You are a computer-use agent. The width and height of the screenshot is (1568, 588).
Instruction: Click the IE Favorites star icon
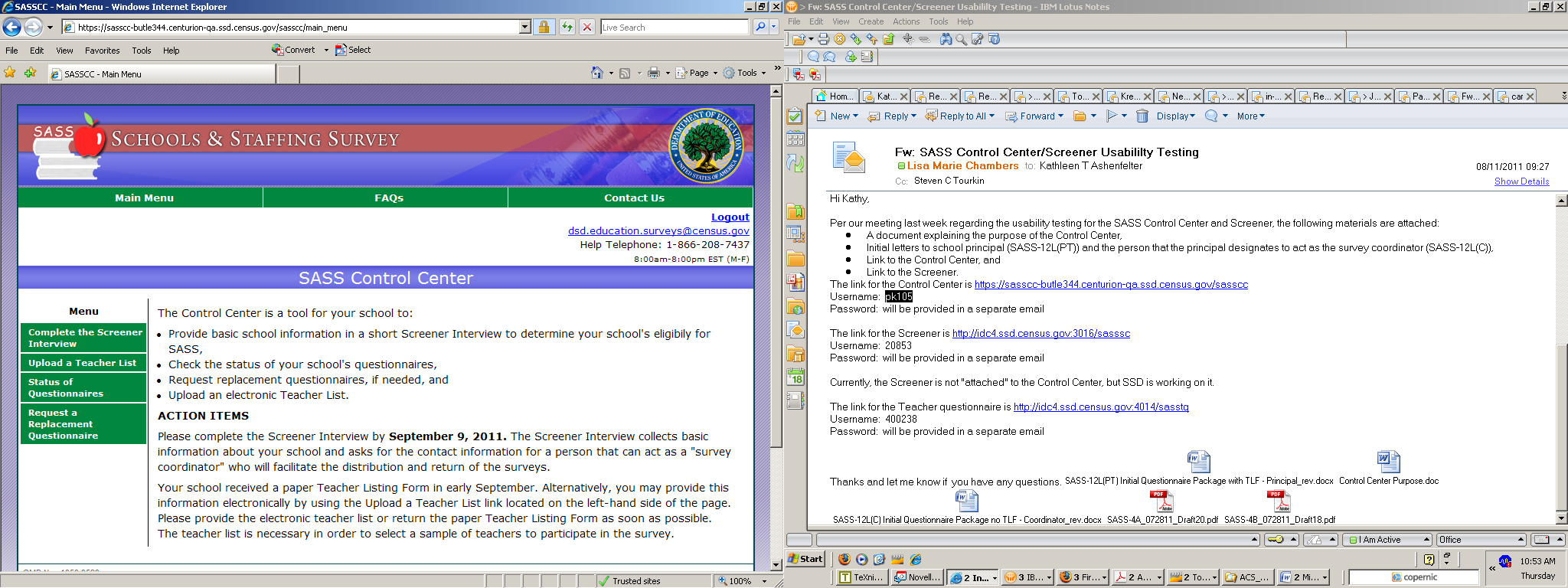(10, 73)
